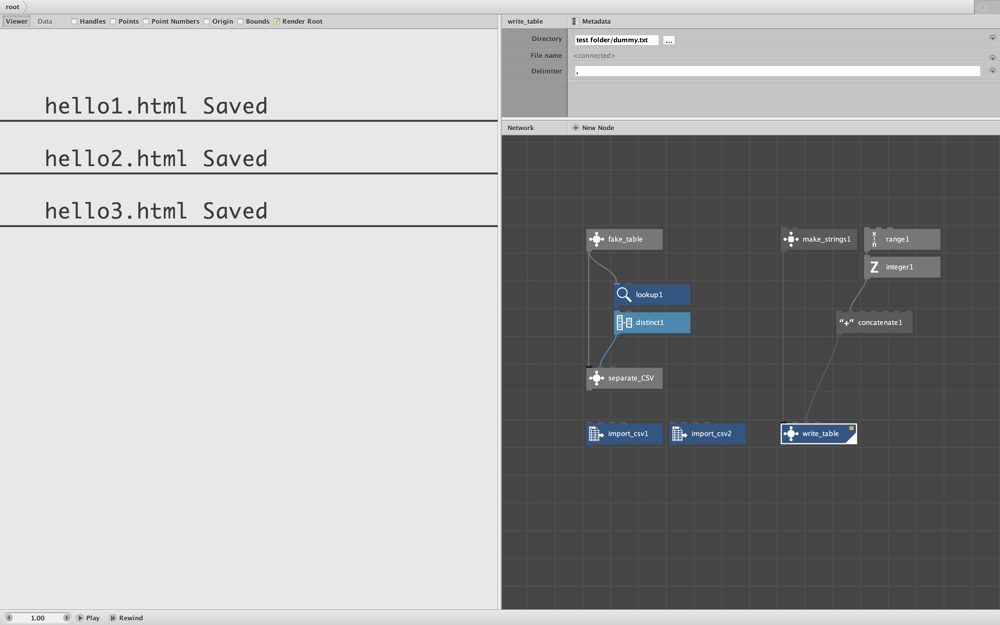This screenshot has width=1000, height=625.
Task: Click the import_csv2 table icon
Action: tap(679, 434)
